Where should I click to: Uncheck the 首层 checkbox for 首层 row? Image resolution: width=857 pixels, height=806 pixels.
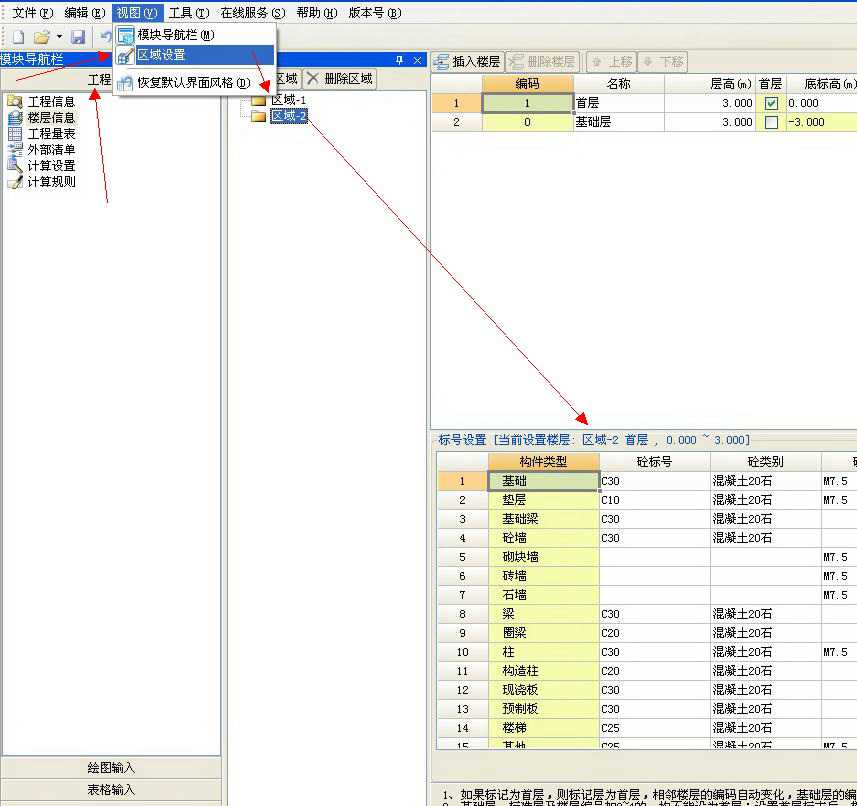[771, 103]
